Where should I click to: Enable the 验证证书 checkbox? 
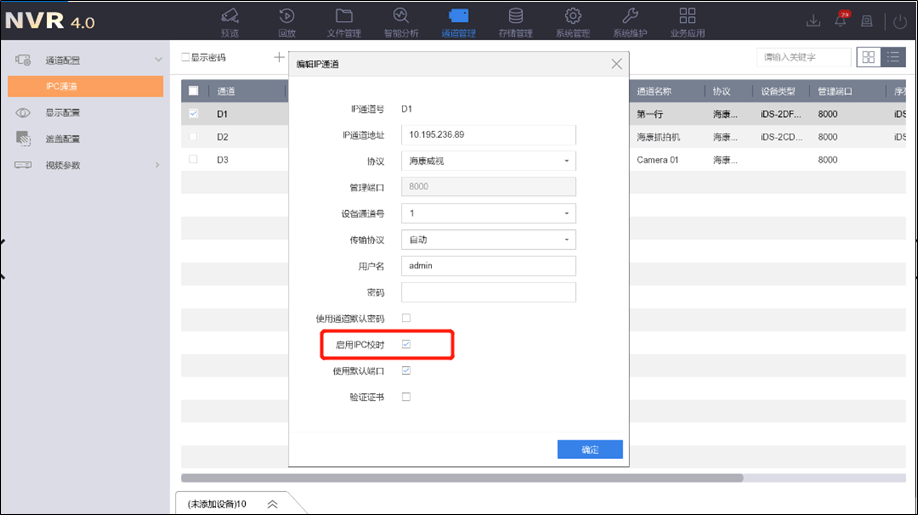click(x=406, y=397)
